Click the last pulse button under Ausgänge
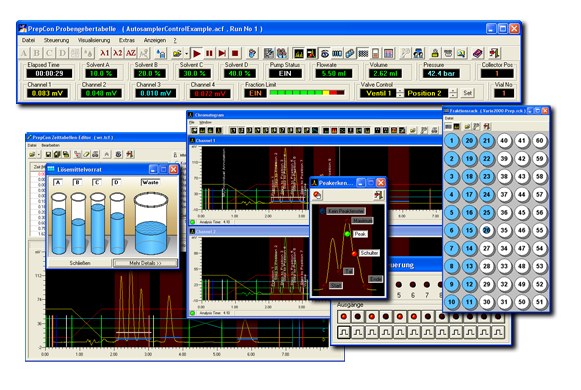The height and width of the screenshot is (390, 581). [498, 332]
